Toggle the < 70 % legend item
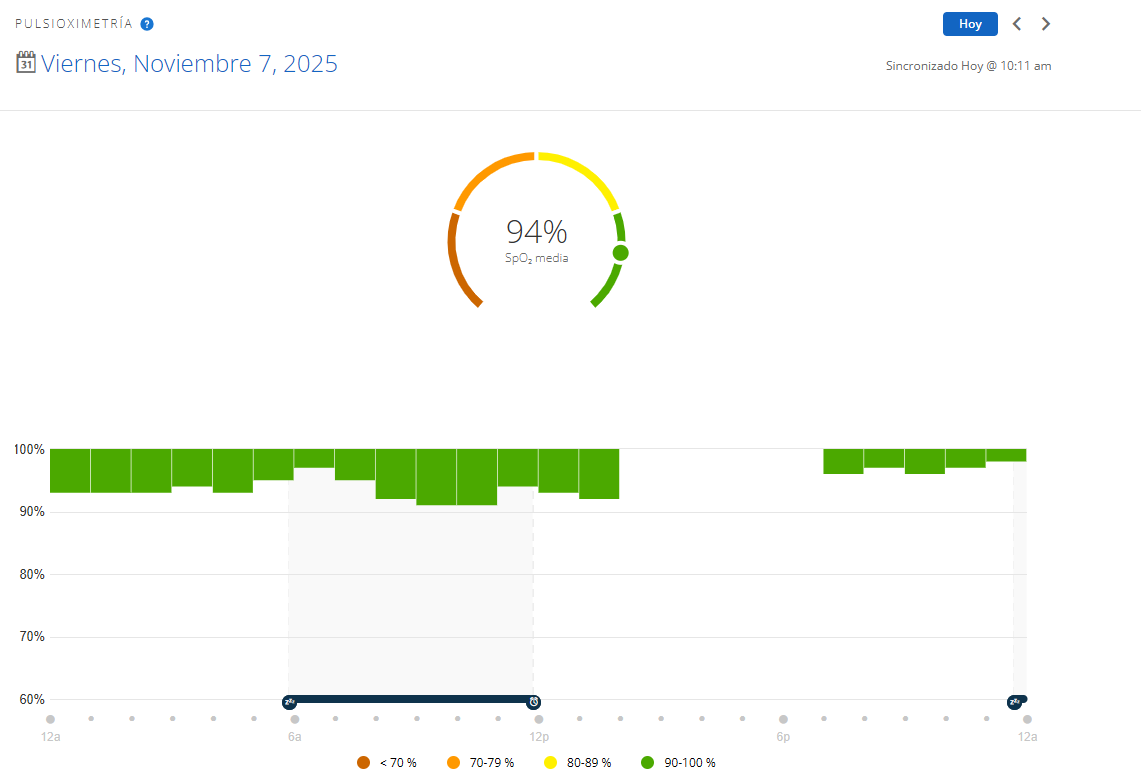This screenshot has width=1141, height=780. point(387,763)
